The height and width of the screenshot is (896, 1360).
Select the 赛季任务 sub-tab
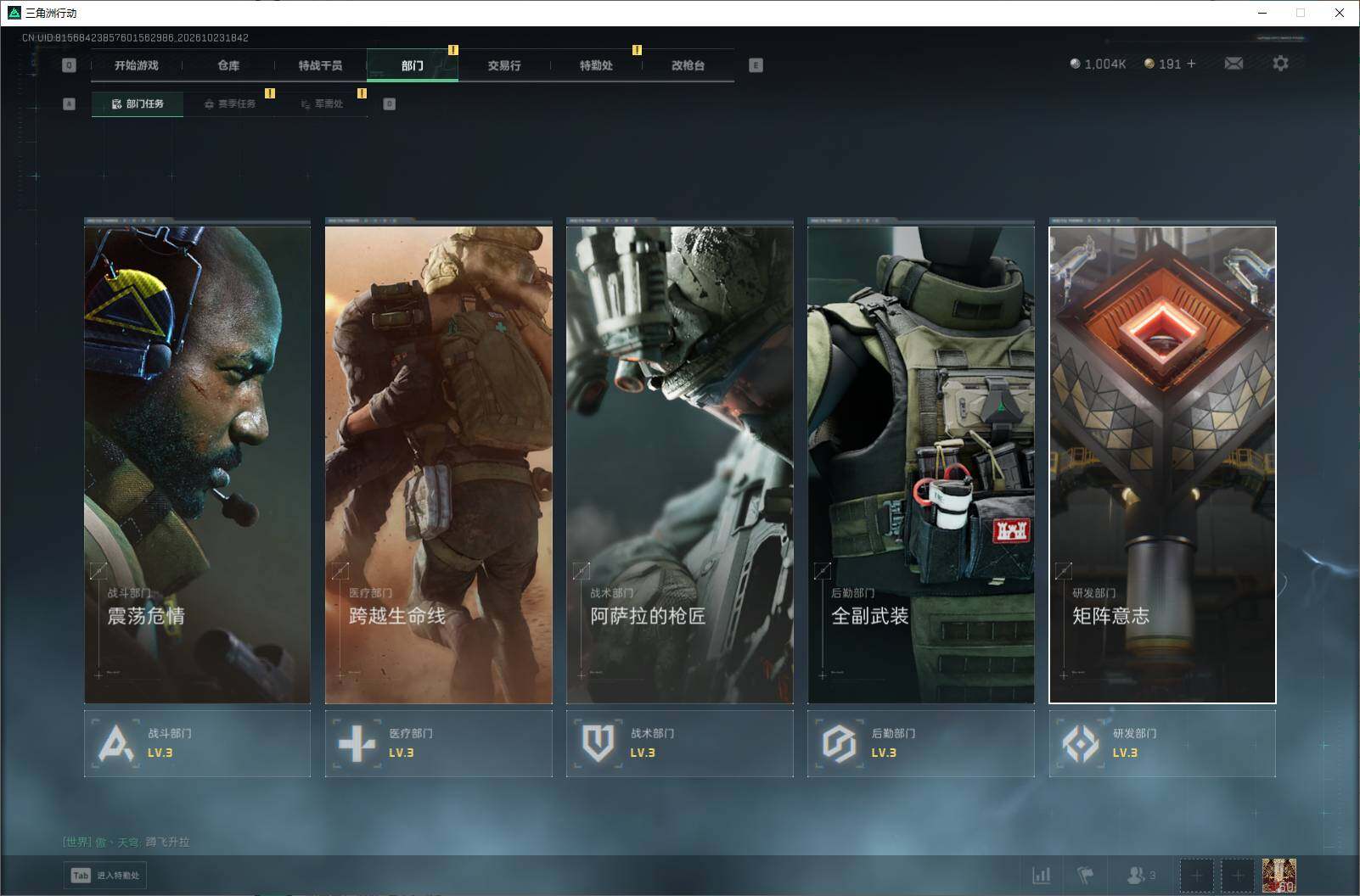(229, 104)
